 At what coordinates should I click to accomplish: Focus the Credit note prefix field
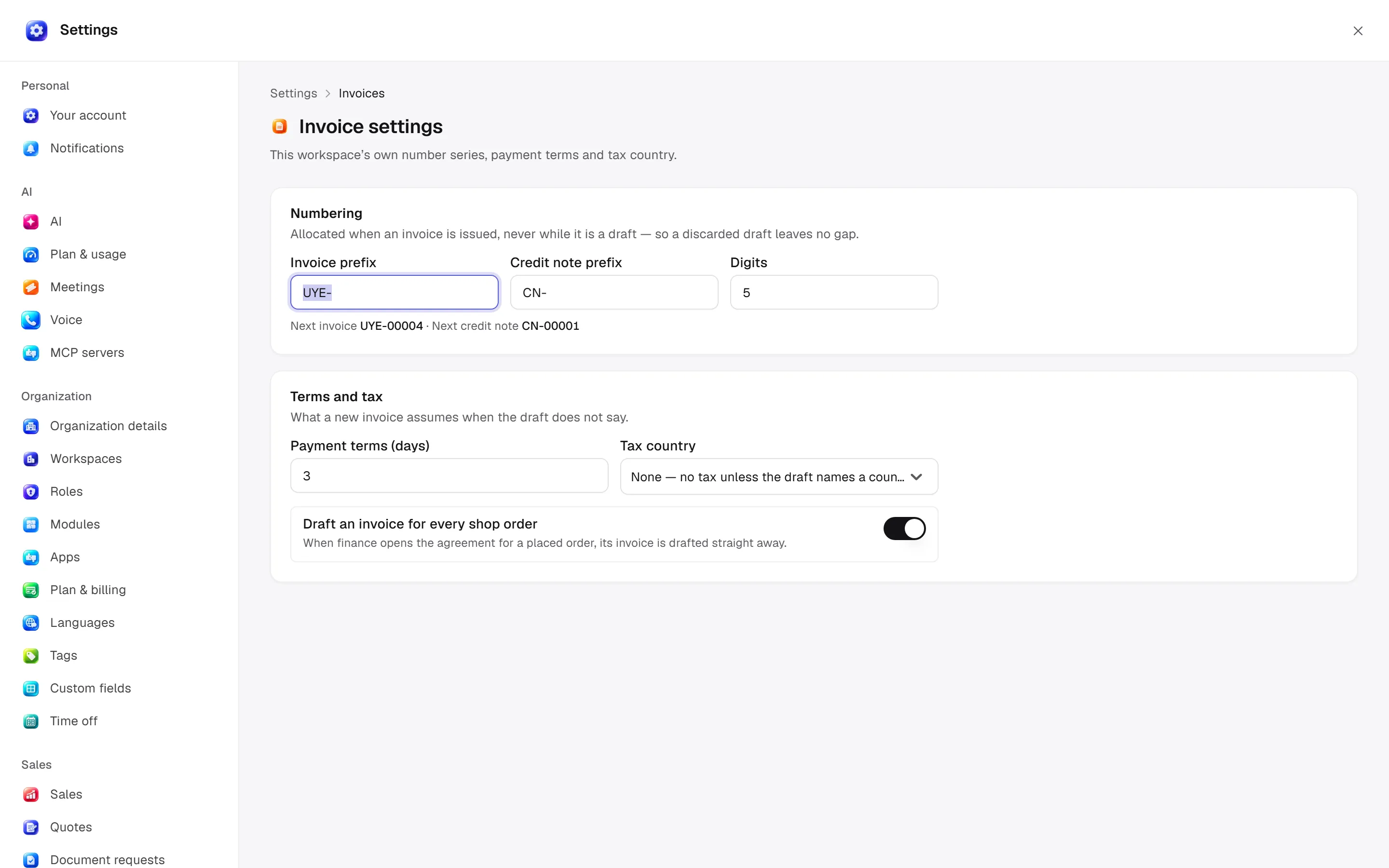pyautogui.click(x=614, y=292)
